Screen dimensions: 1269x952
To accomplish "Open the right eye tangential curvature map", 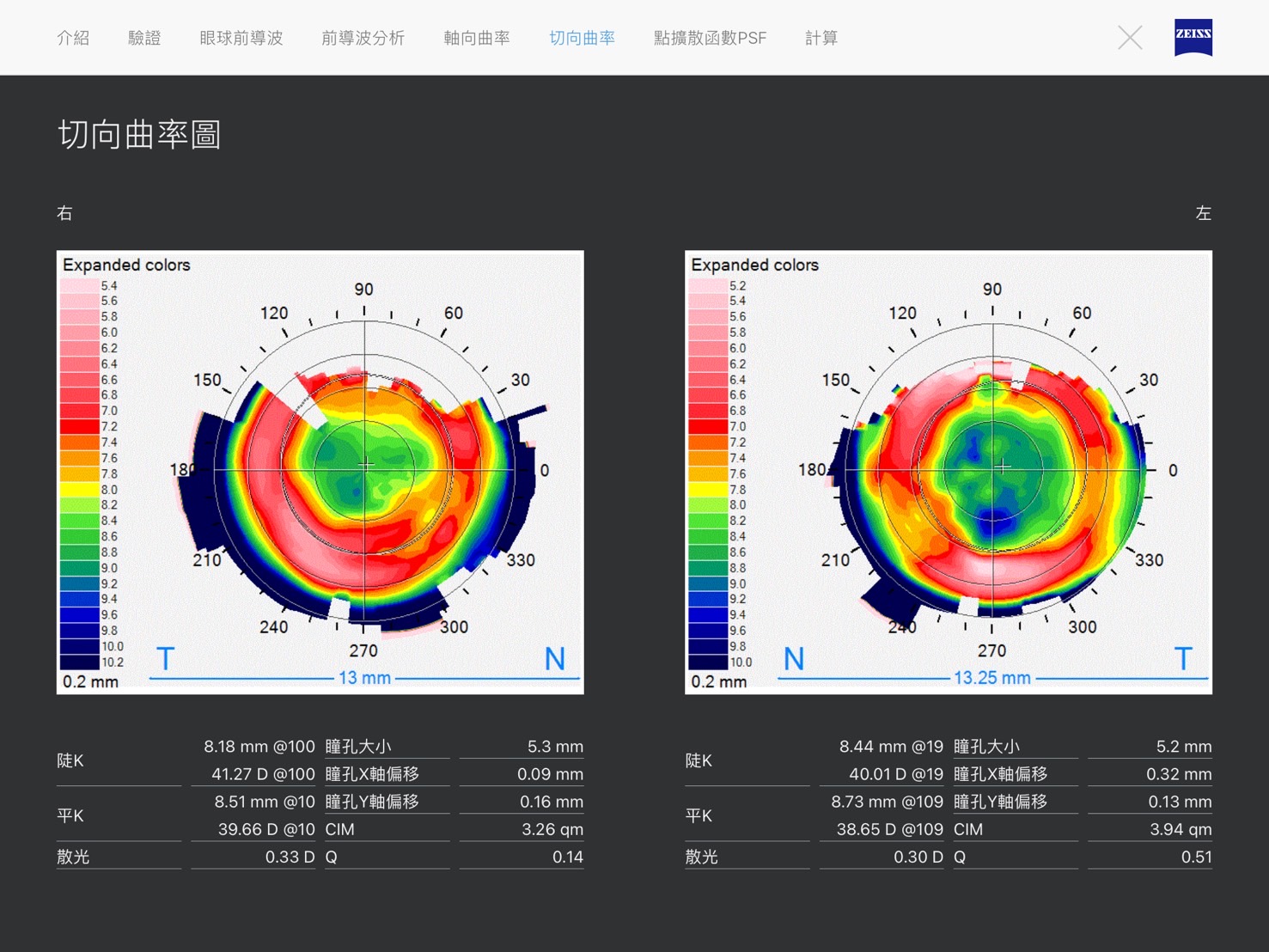I will (320, 472).
